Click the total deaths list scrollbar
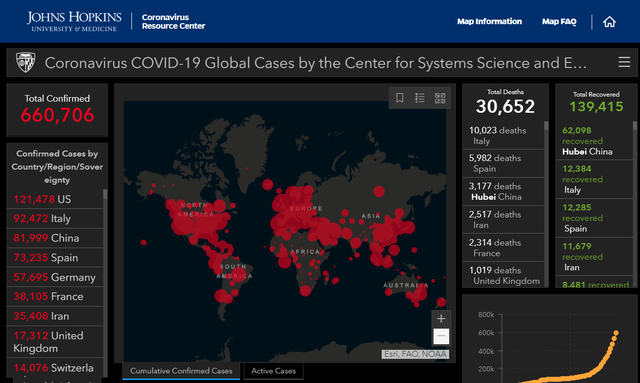The image size is (640, 383). (x=547, y=204)
